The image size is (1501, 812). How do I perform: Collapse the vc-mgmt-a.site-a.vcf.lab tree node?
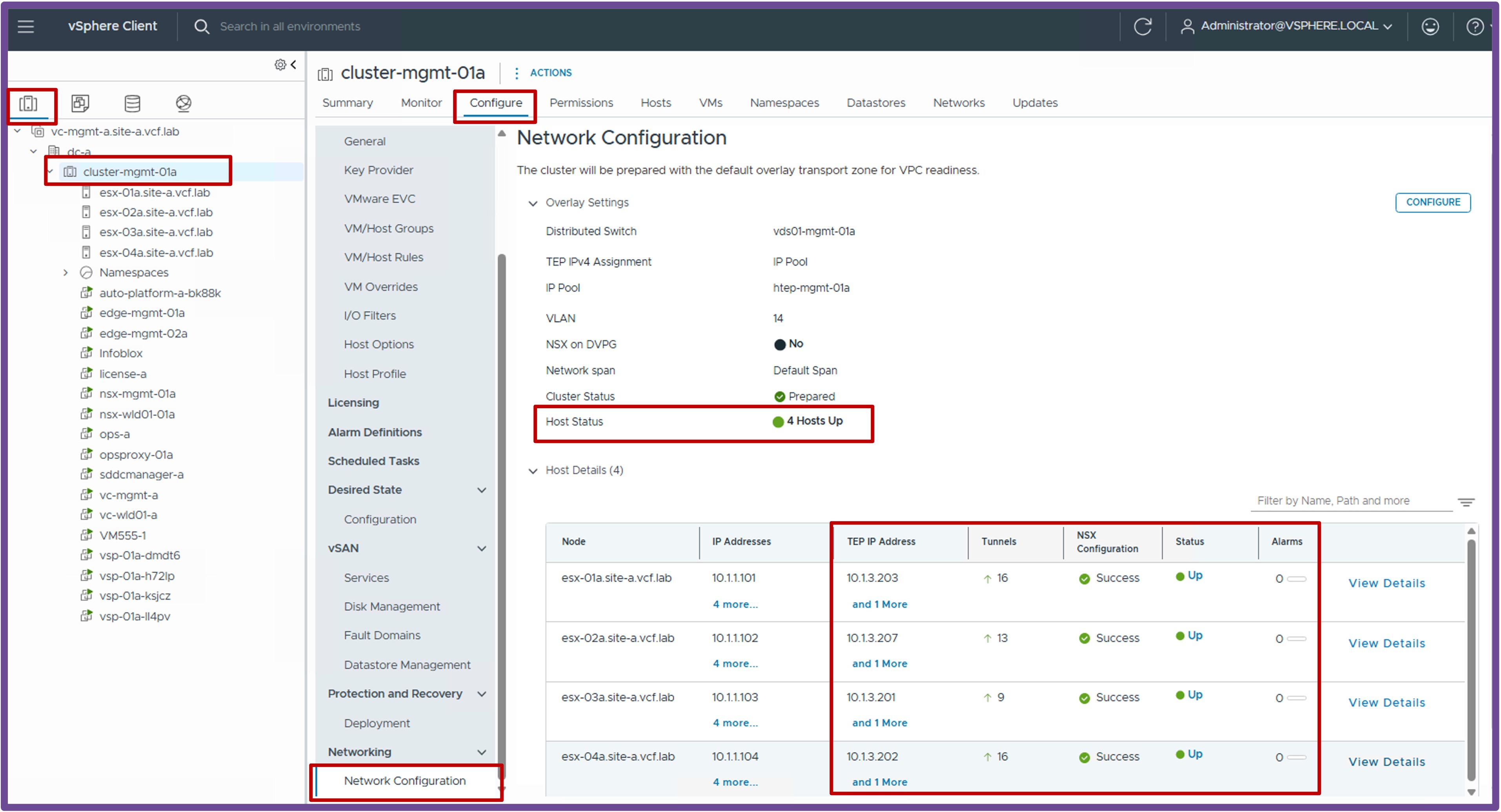[18, 132]
